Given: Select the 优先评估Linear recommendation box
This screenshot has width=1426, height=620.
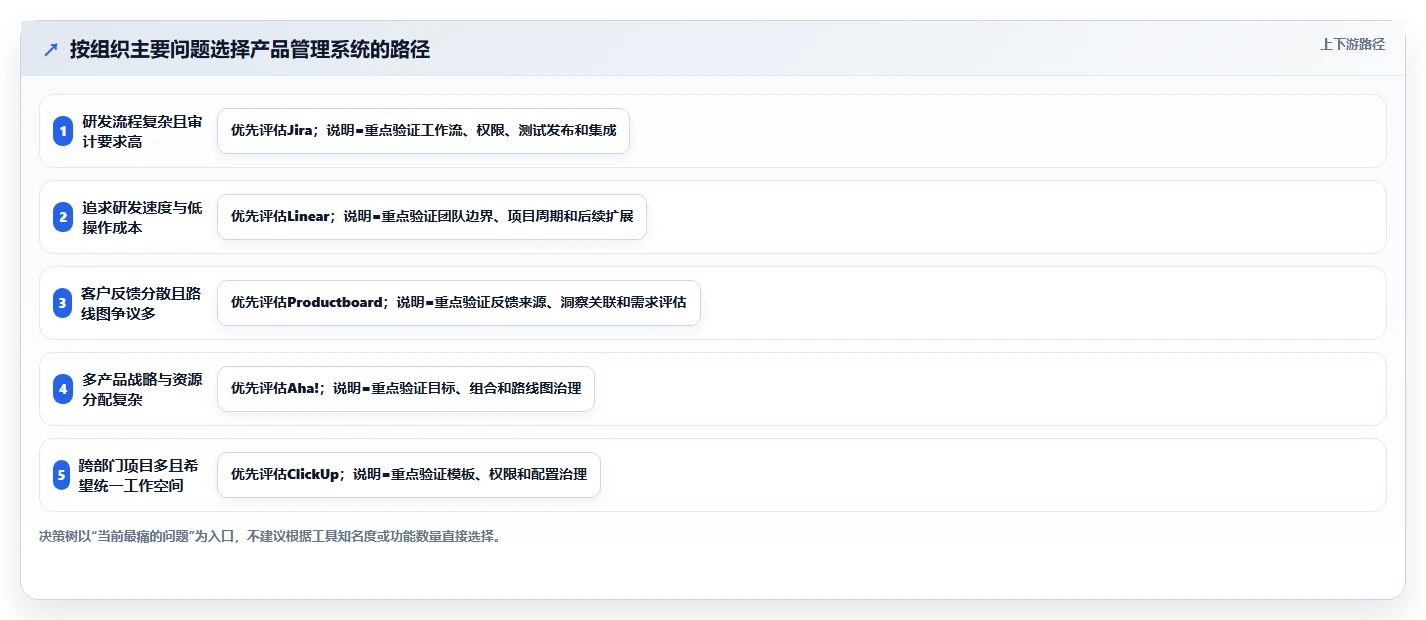Looking at the screenshot, I should tap(432, 217).
